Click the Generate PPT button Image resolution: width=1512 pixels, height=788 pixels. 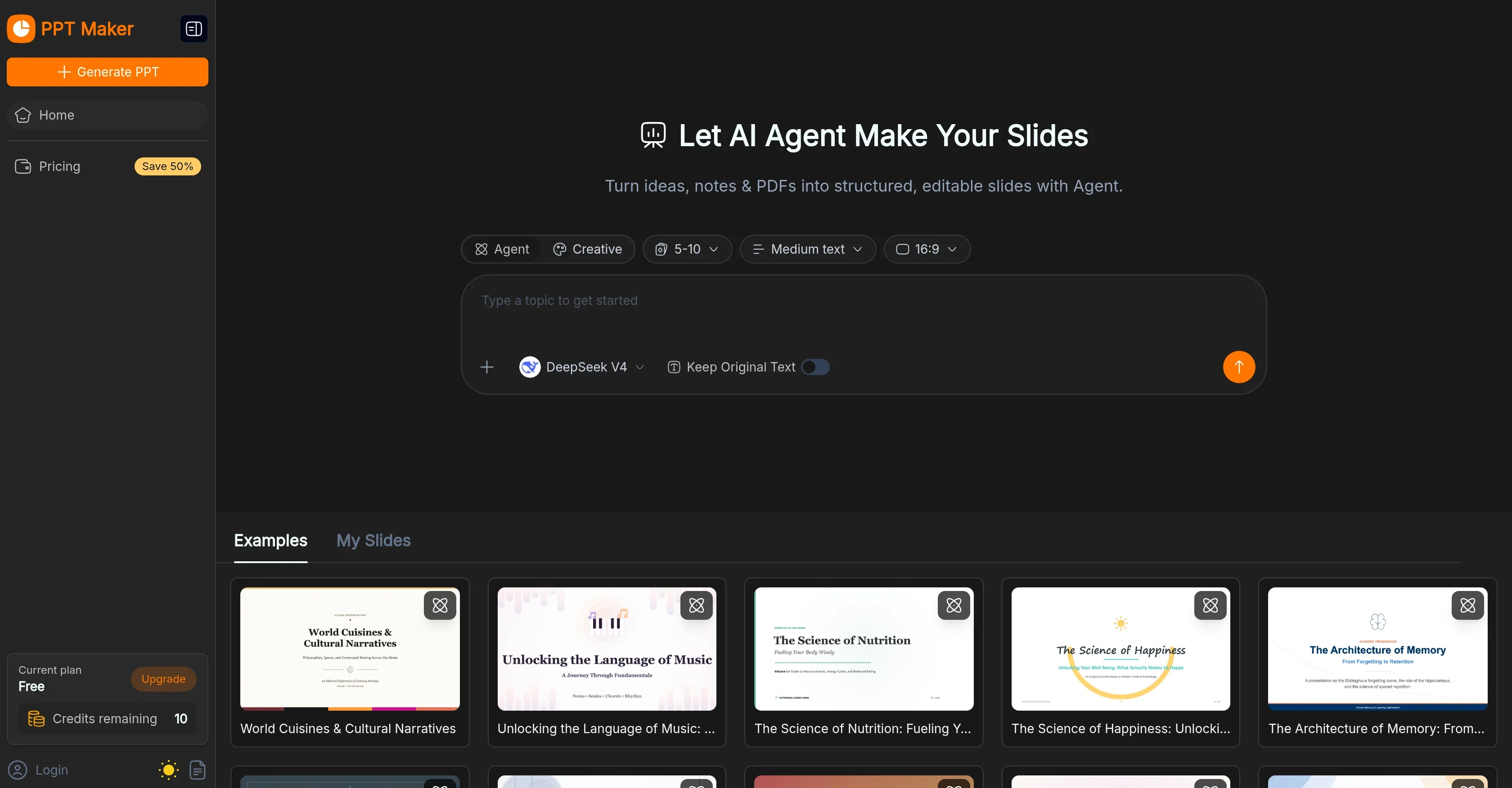[108, 72]
